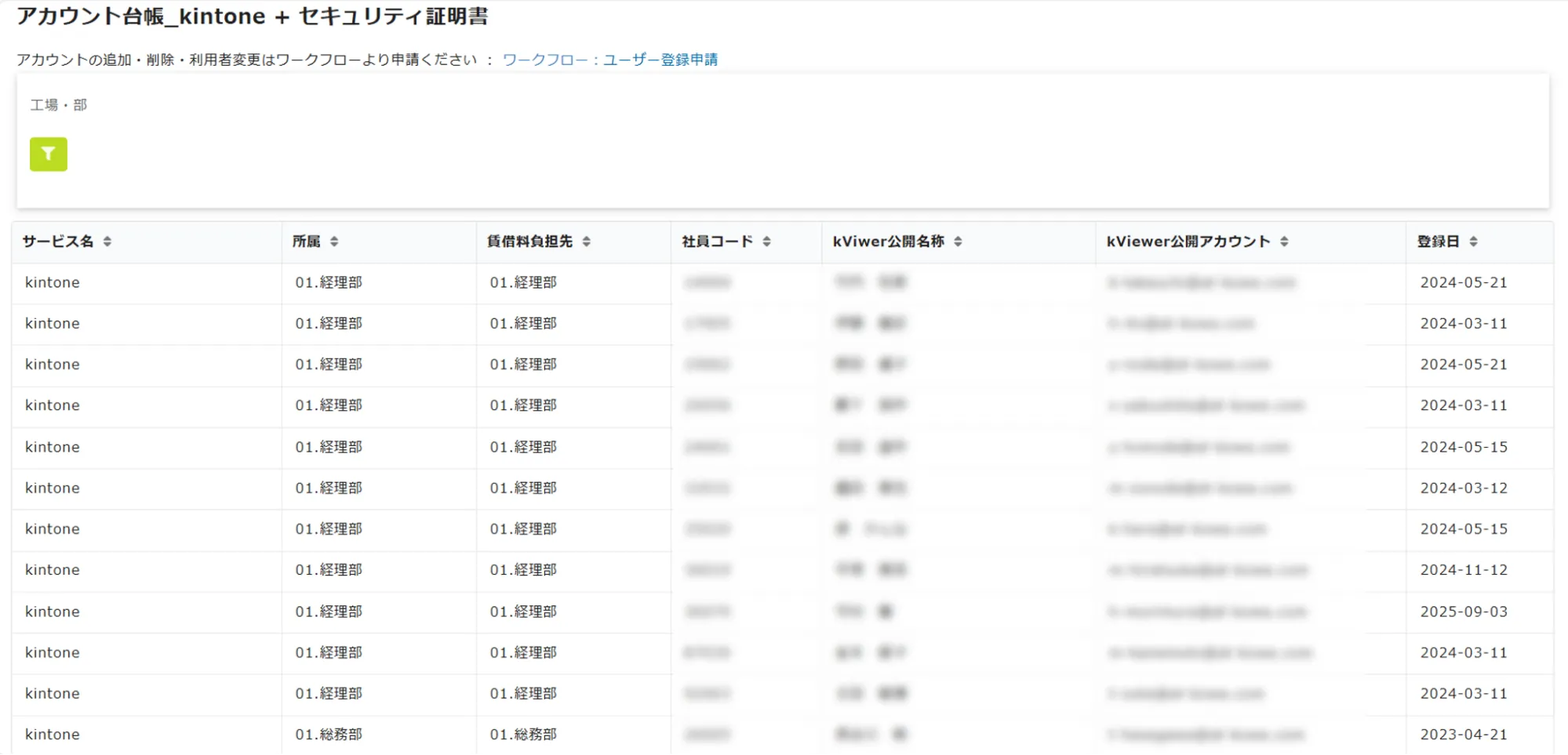The width and height of the screenshot is (1568, 755).
Task: Select the row dated 2025-09-03
Action: pyautogui.click(x=1464, y=612)
